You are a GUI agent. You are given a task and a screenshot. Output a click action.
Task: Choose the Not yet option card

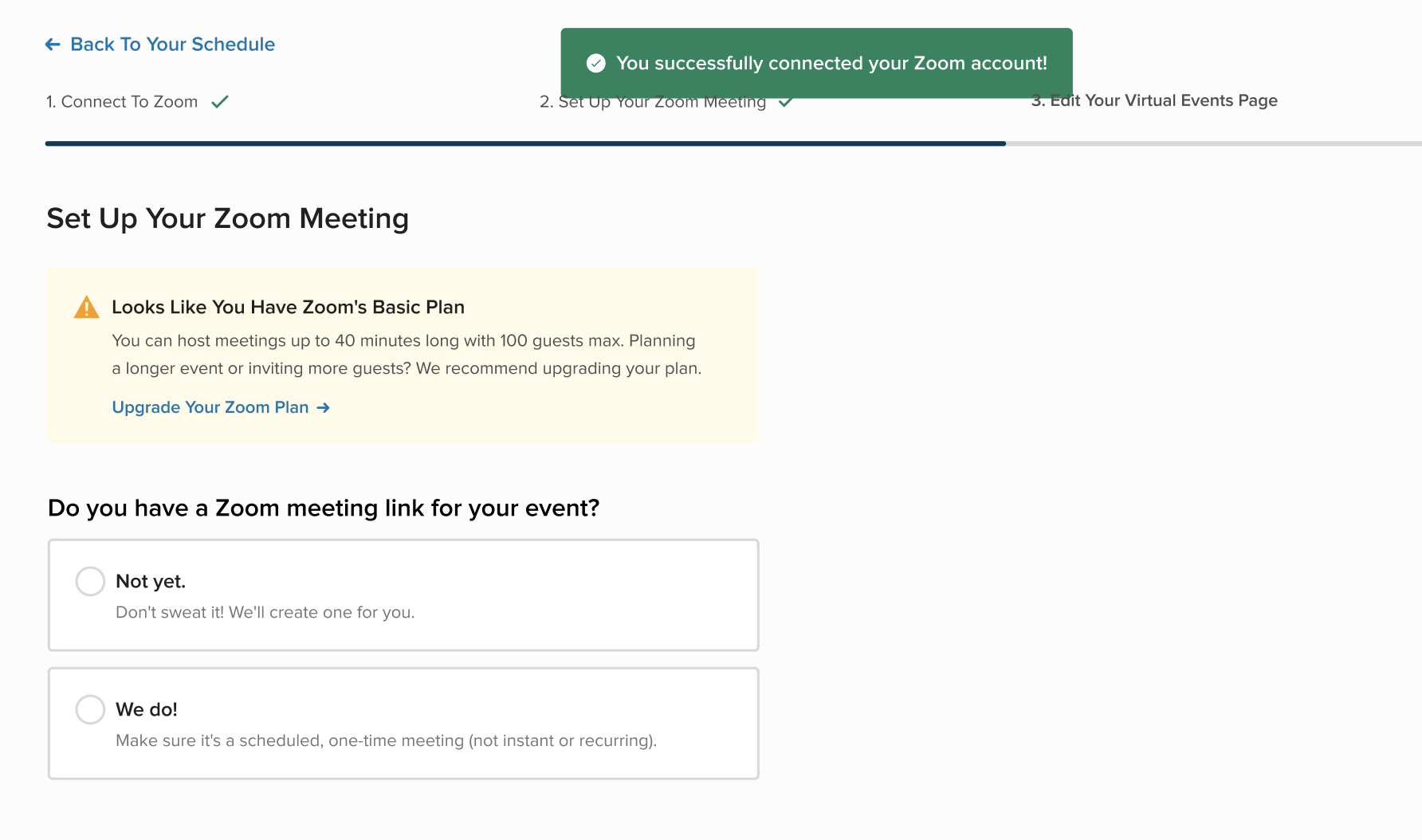pos(403,595)
